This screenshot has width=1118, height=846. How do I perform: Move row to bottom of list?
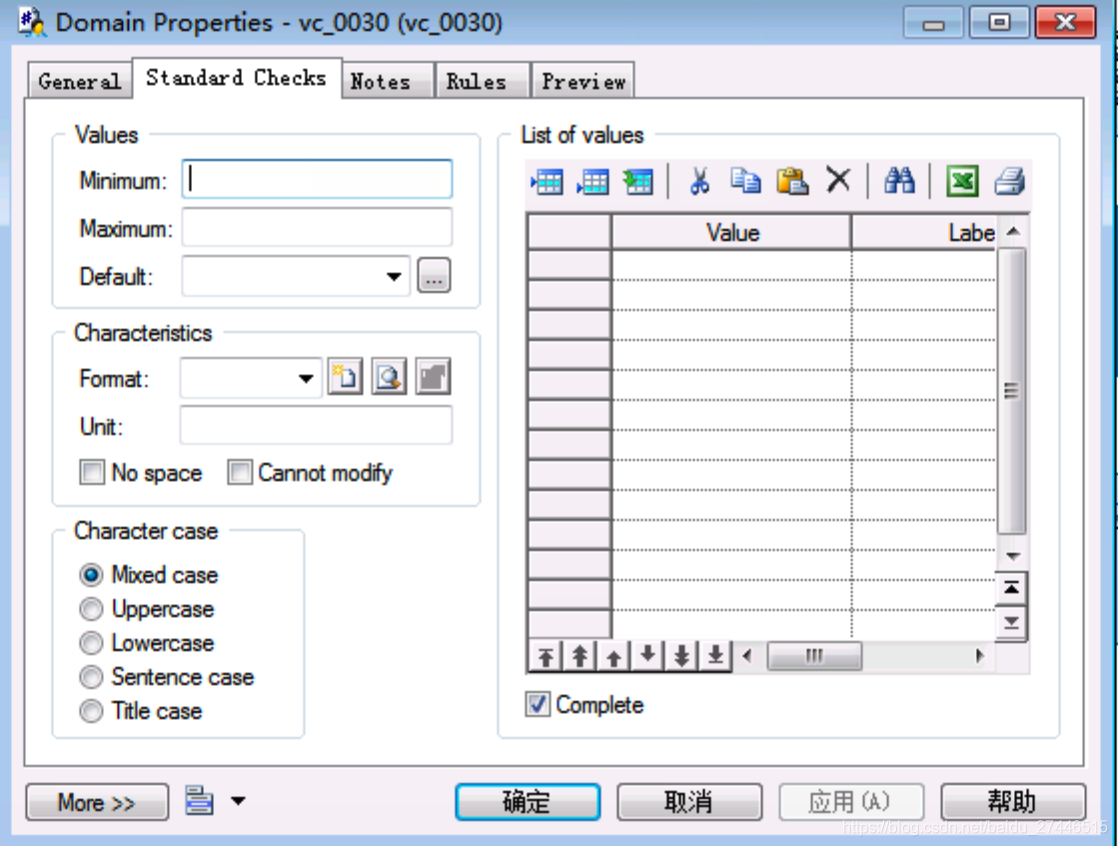point(715,656)
